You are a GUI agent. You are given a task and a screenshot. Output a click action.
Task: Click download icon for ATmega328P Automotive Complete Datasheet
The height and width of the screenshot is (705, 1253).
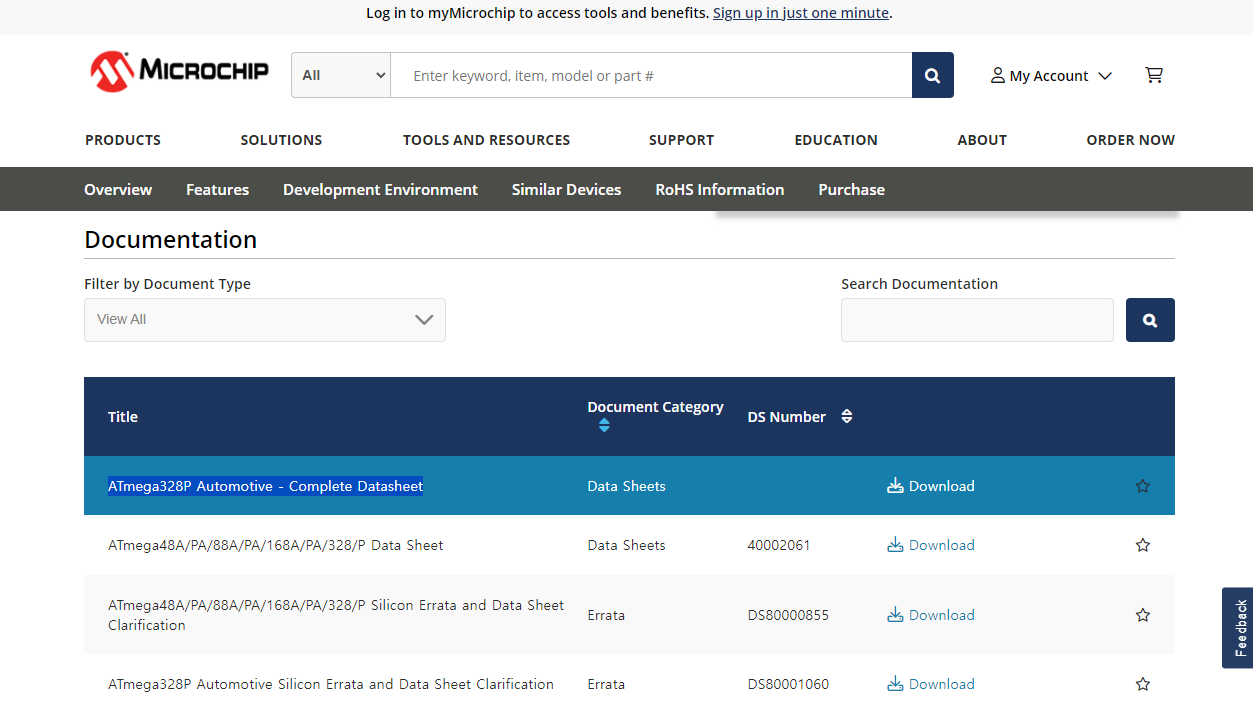point(895,486)
